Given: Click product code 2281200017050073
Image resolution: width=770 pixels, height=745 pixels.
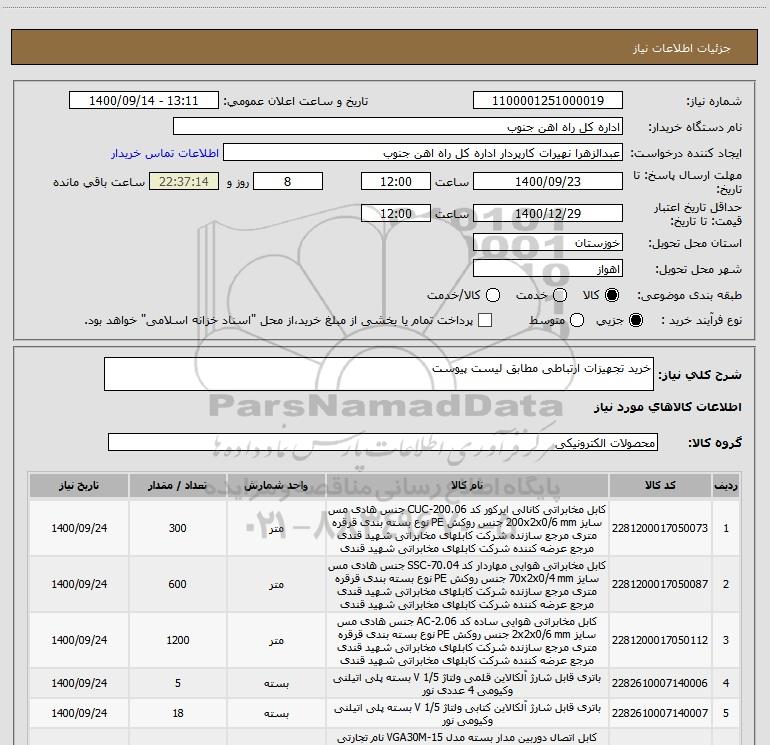Looking at the screenshot, I should point(660,528).
